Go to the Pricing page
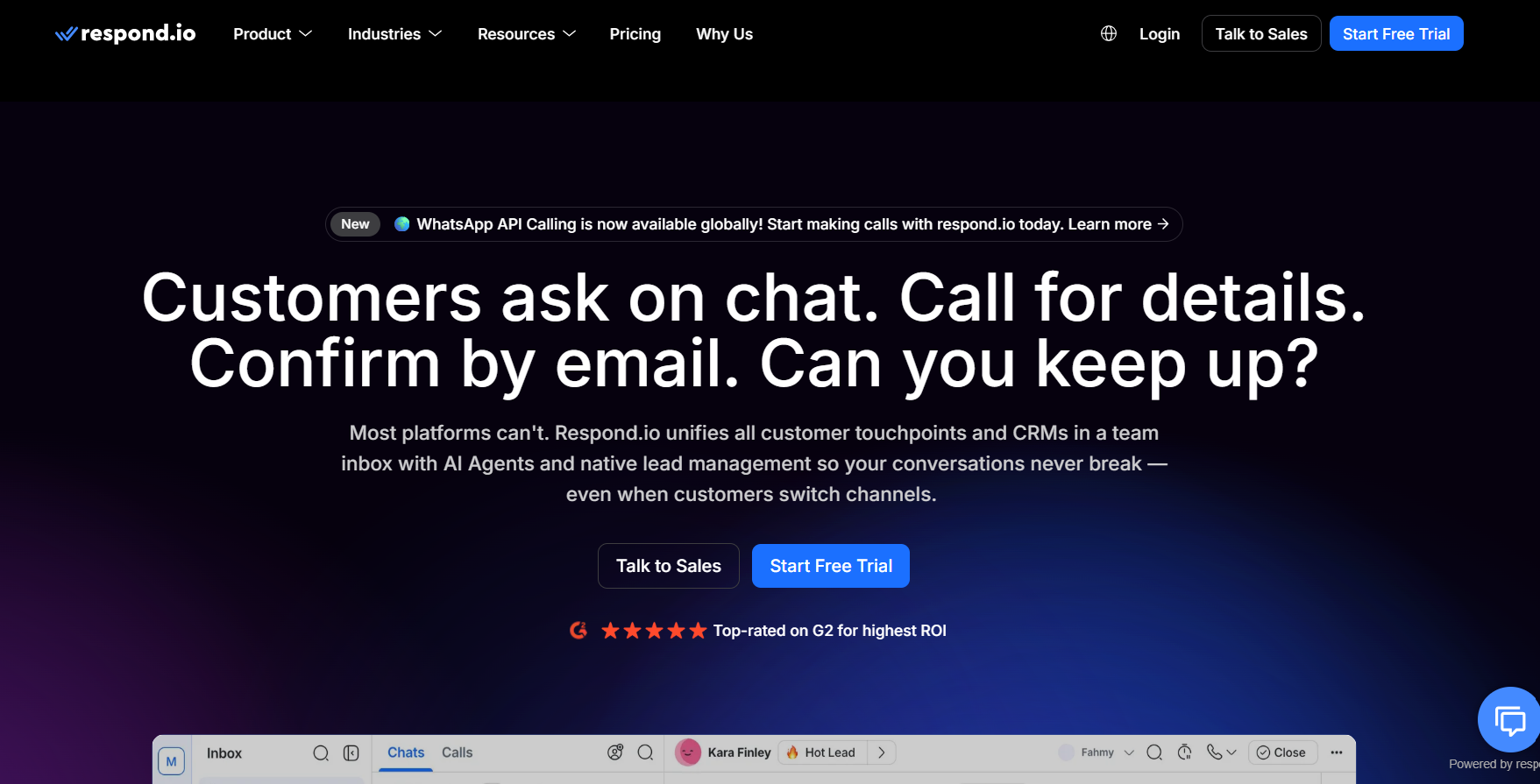The height and width of the screenshot is (784, 1540). [x=635, y=34]
